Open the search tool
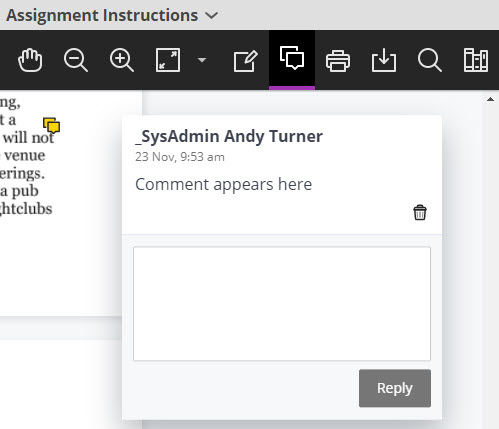The width and height of the screenshot is (499, 429). pos(430,60)
